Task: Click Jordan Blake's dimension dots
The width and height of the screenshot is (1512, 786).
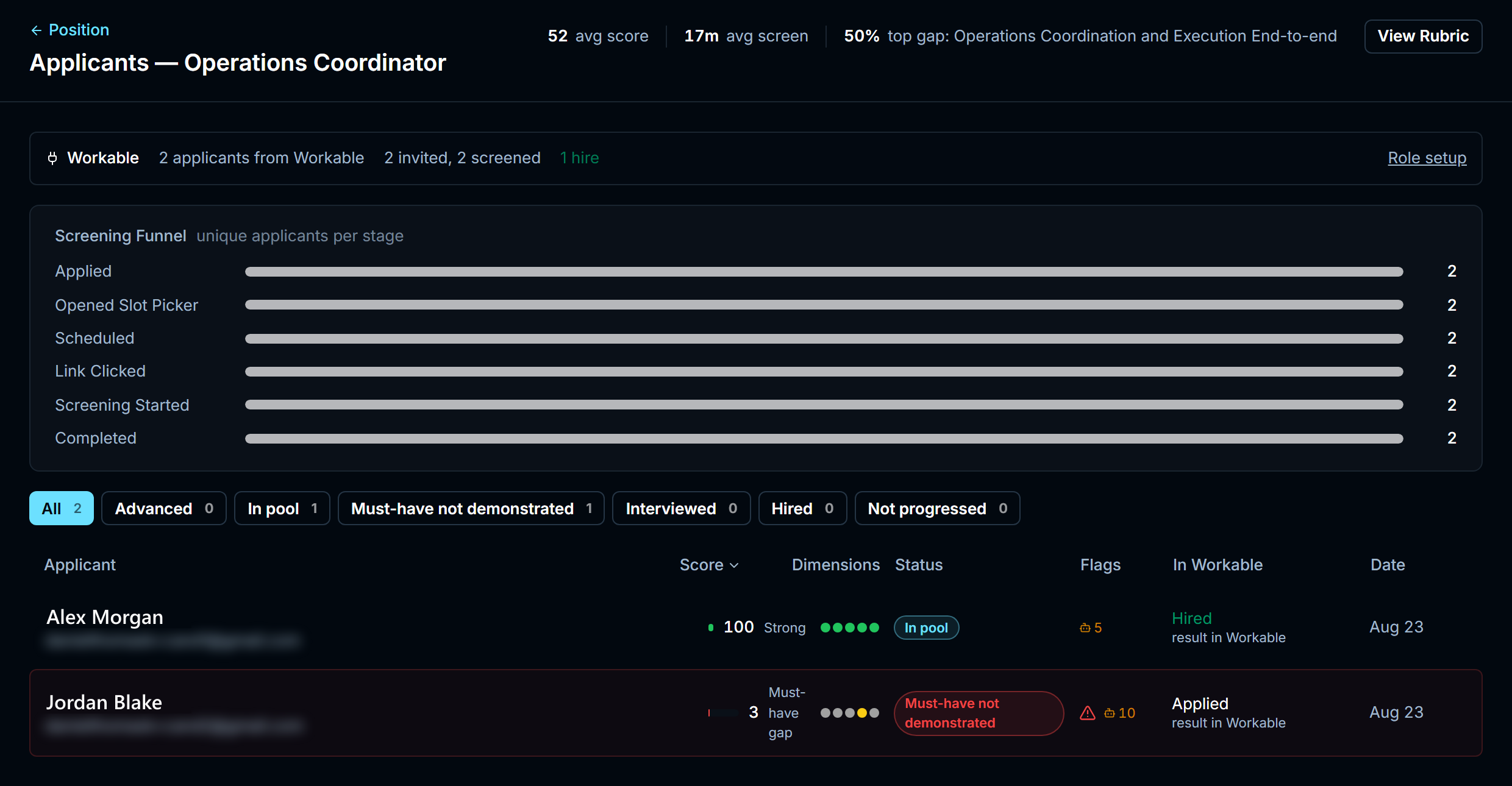Action: click(850, 713)
